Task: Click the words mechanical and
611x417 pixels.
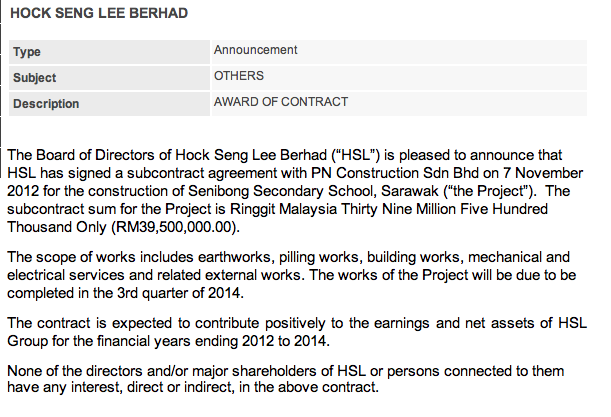Action: [519, 257]
